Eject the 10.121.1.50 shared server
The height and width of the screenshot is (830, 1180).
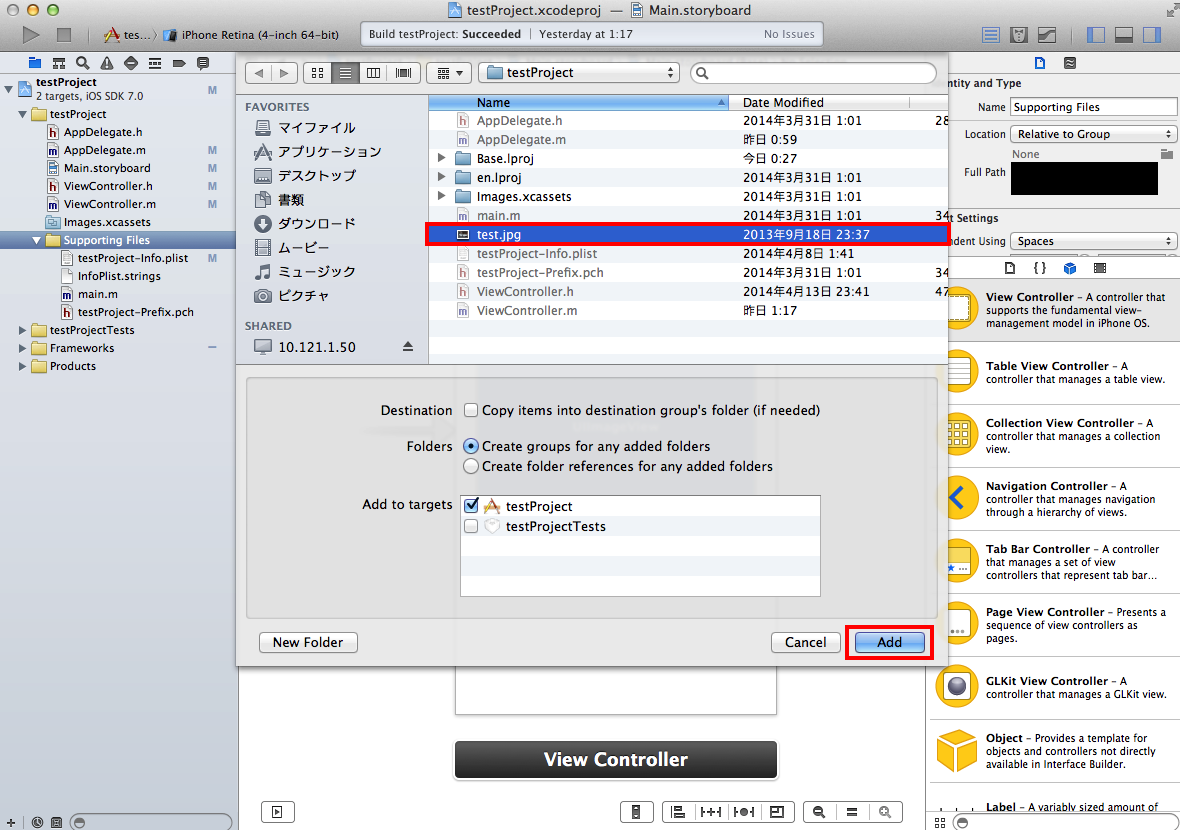[x=408, y=347]
